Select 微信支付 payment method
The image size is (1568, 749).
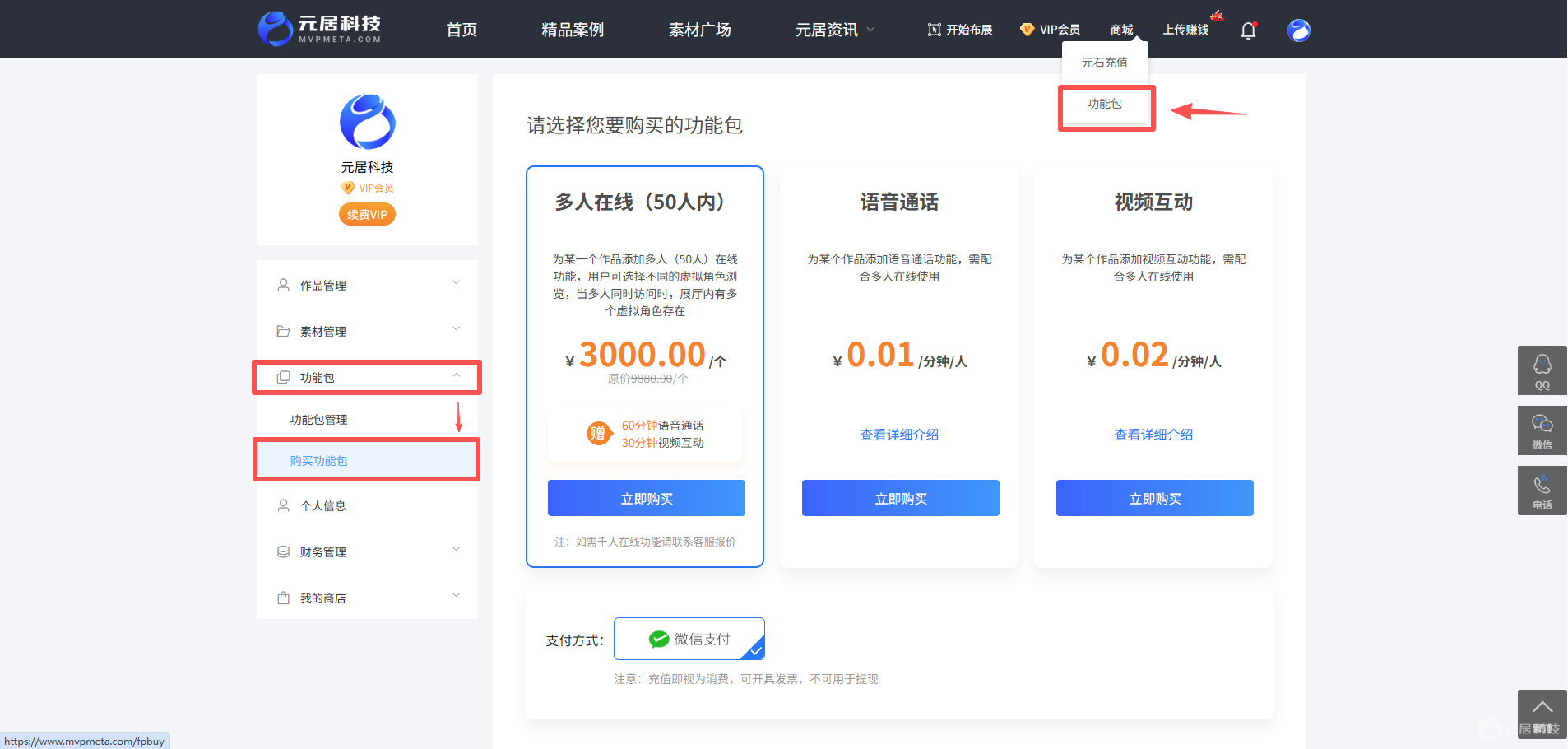[x=689, y=639]
